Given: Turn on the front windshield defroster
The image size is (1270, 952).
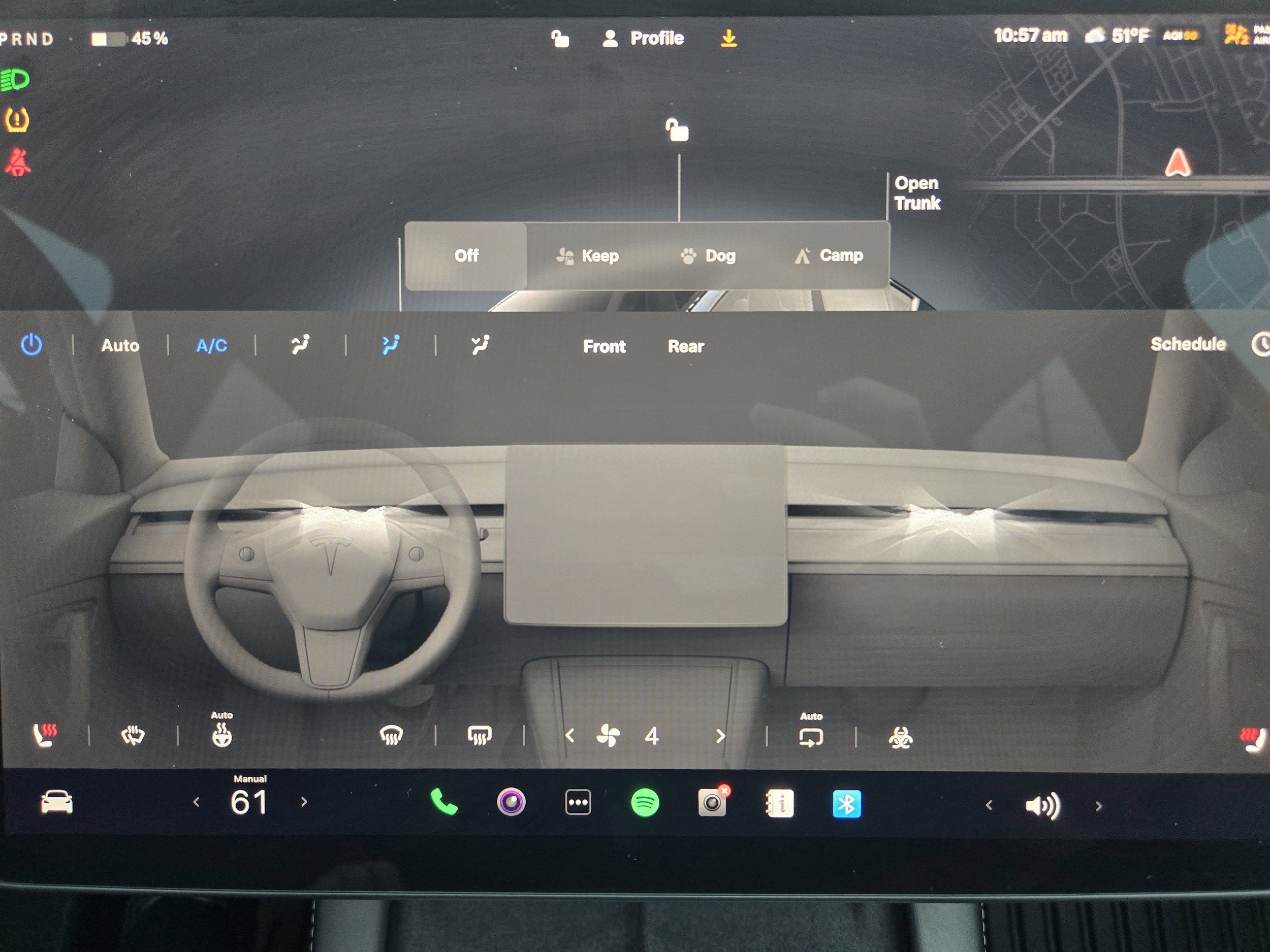Looking at the screenshot, I should click(x=391, y=736).
